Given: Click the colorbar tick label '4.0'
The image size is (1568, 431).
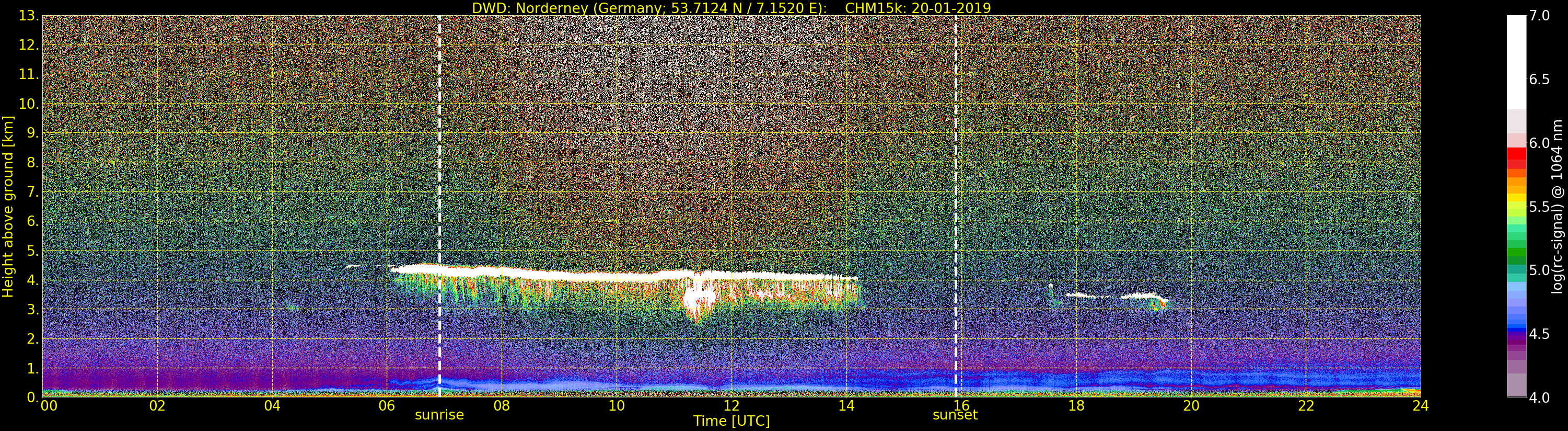Looking at the screenshot, I should click(1539, 398).
